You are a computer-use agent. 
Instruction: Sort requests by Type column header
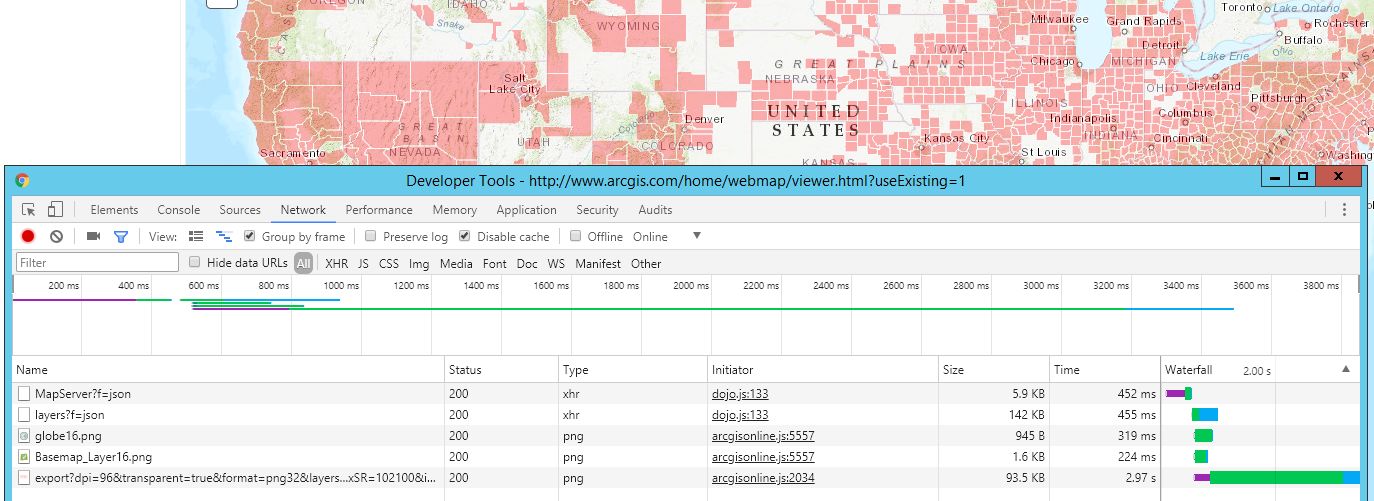click(633, 370)
